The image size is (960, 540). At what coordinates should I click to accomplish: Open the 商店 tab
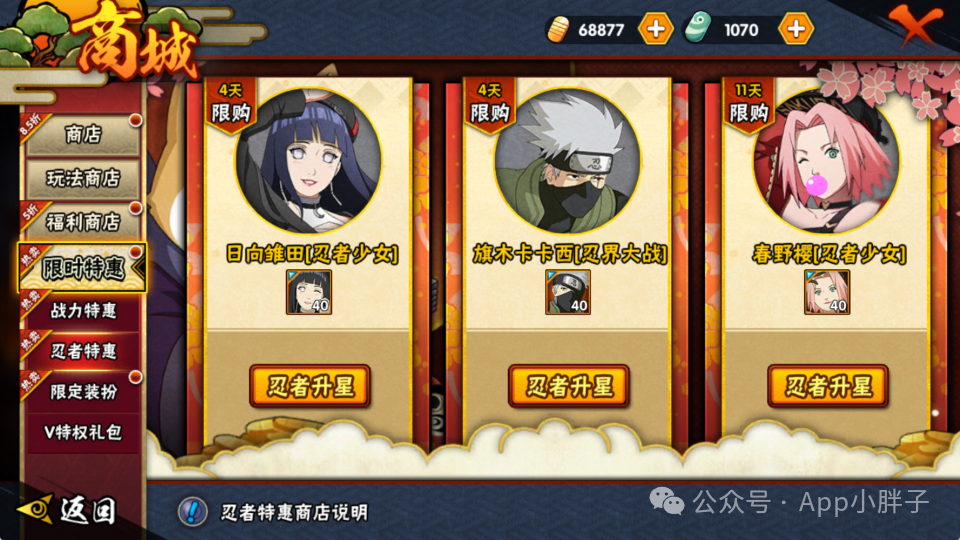83,134
